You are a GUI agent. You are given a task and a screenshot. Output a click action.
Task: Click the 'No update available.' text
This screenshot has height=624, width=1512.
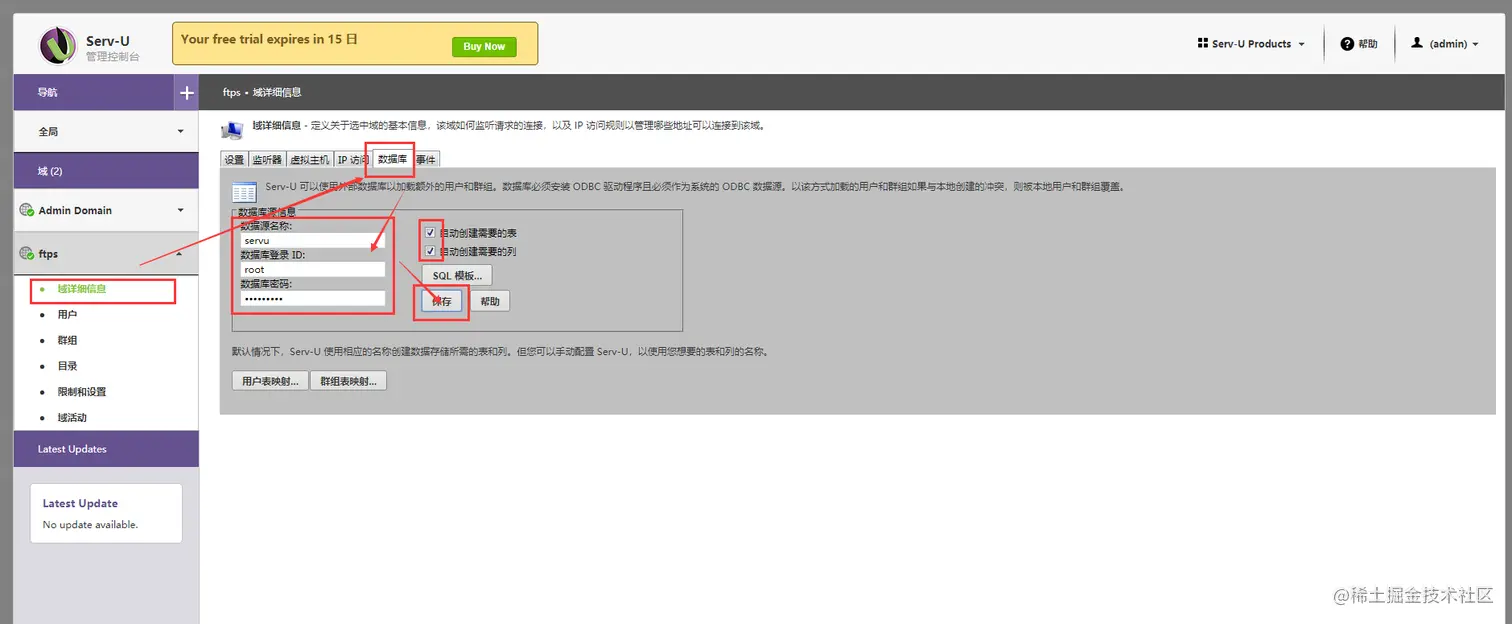[90, 525]
